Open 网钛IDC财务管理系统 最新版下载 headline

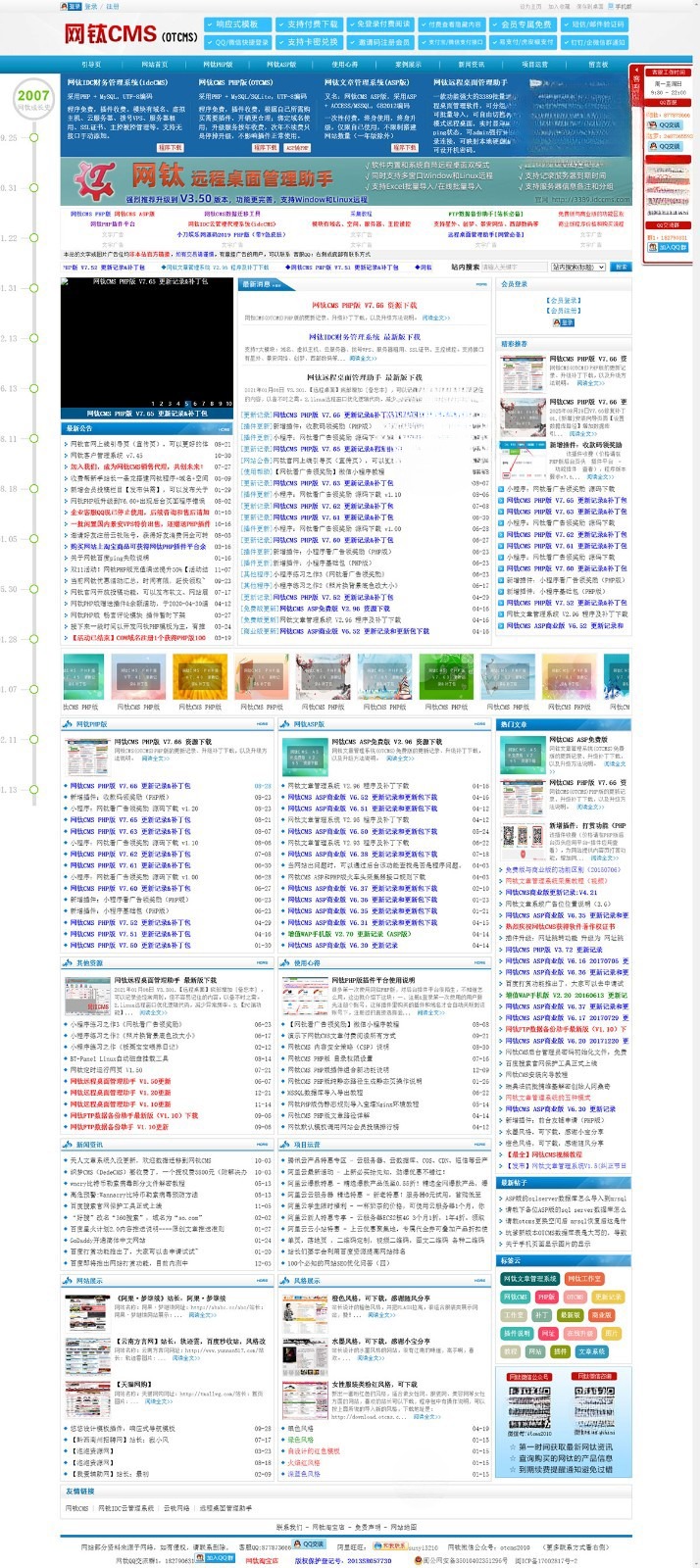[364, 336]
